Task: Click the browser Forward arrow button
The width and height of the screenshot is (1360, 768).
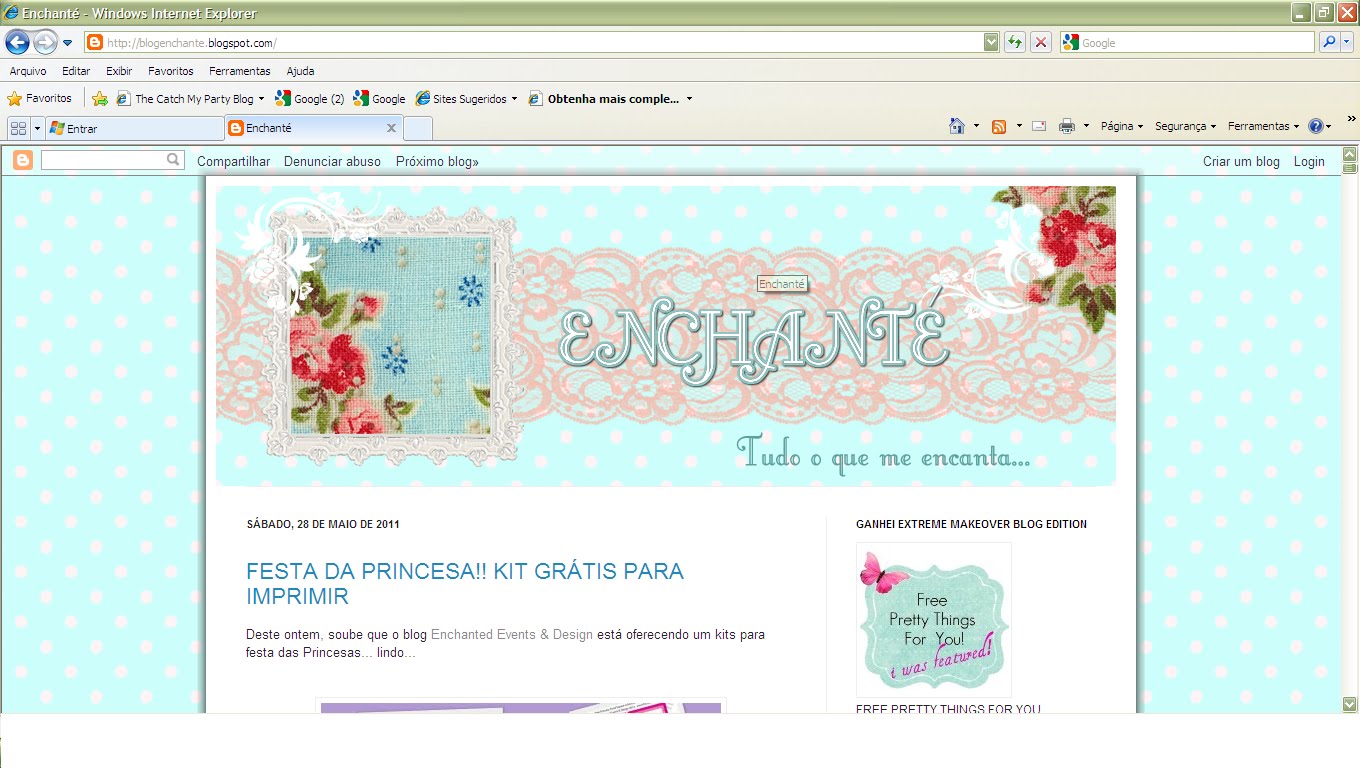Action: click(45, 42)
